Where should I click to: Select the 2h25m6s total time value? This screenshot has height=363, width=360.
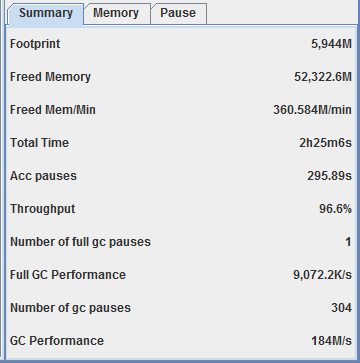click(325, 143)
